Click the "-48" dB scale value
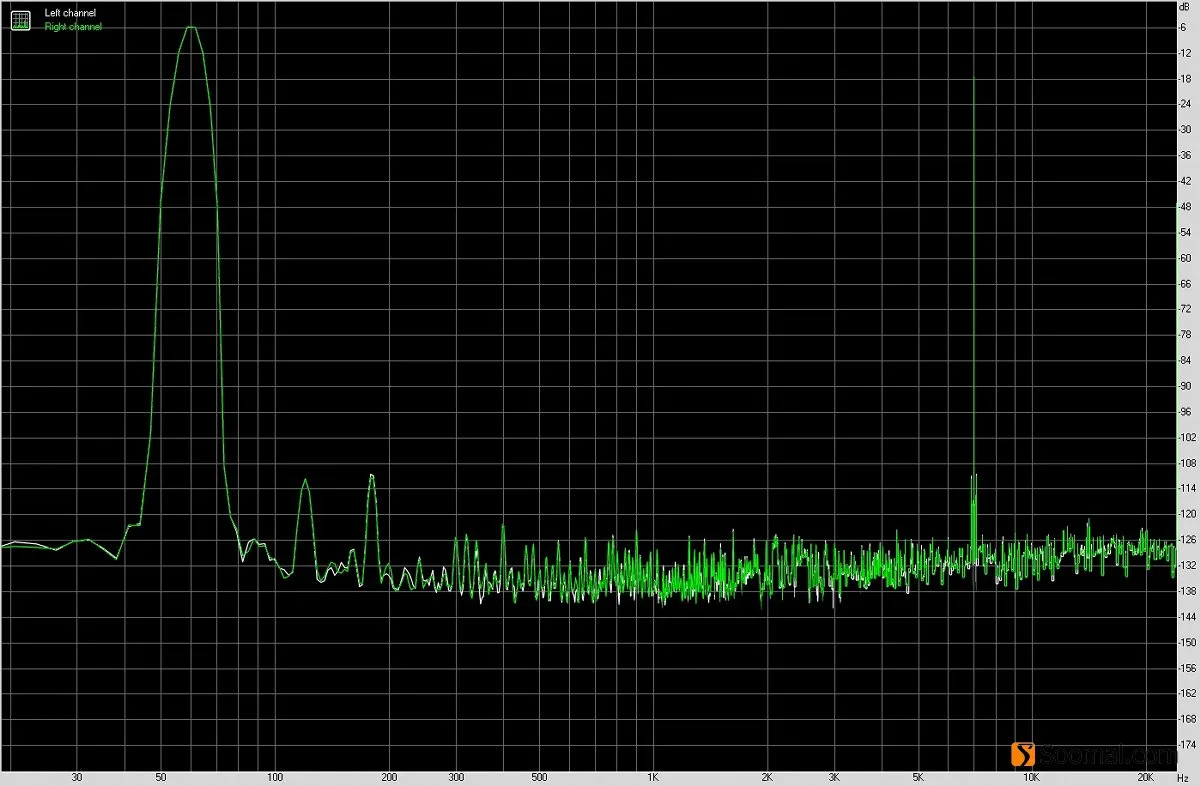The image size is (1200, 786). pyautogui.click(x=1185, y=207)
